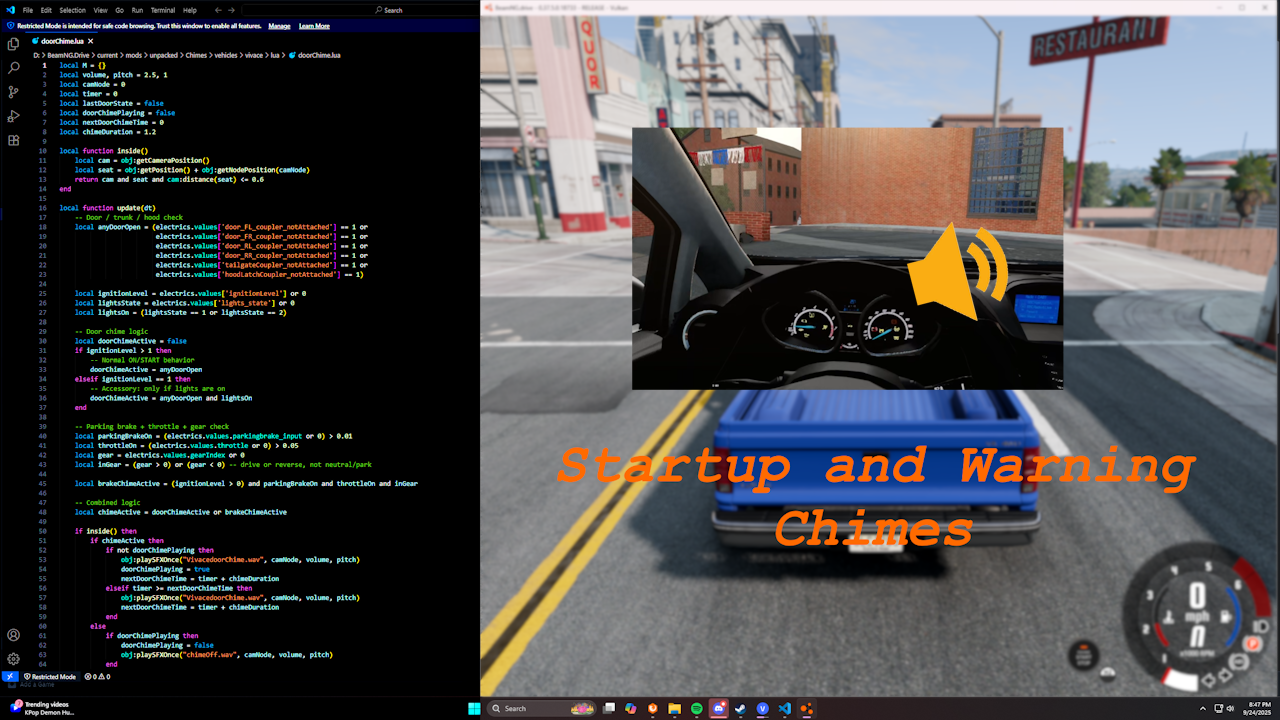This screenshot has height=720, width=1280.
Task: Click the Restricted Mode status bar button
Action: (50, 677)
